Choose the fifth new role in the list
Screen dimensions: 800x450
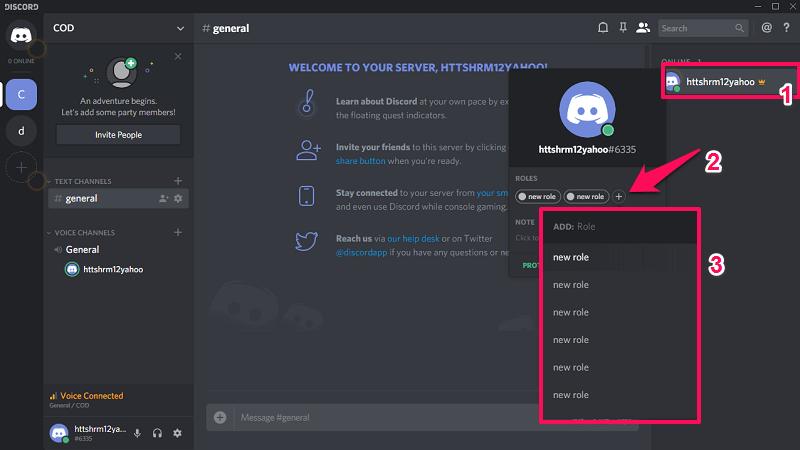(620, 367)
